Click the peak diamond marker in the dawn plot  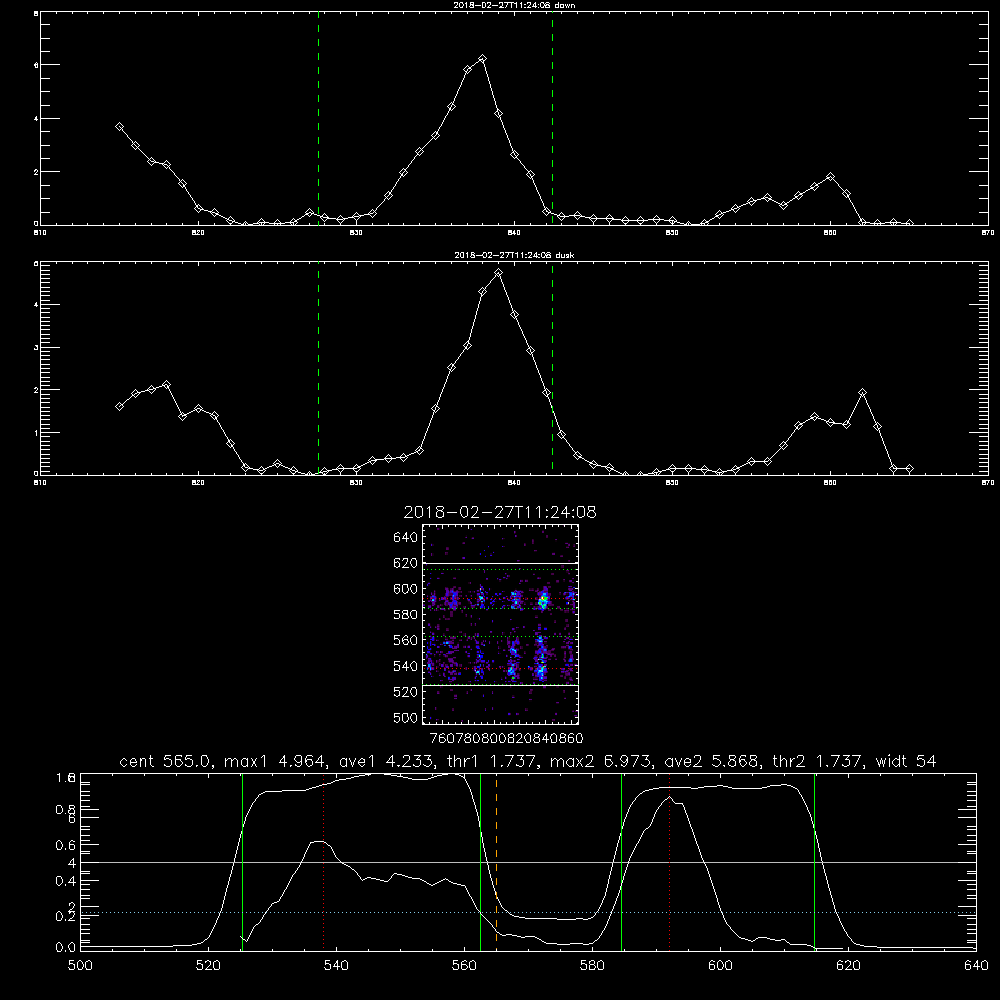[483, 59]
